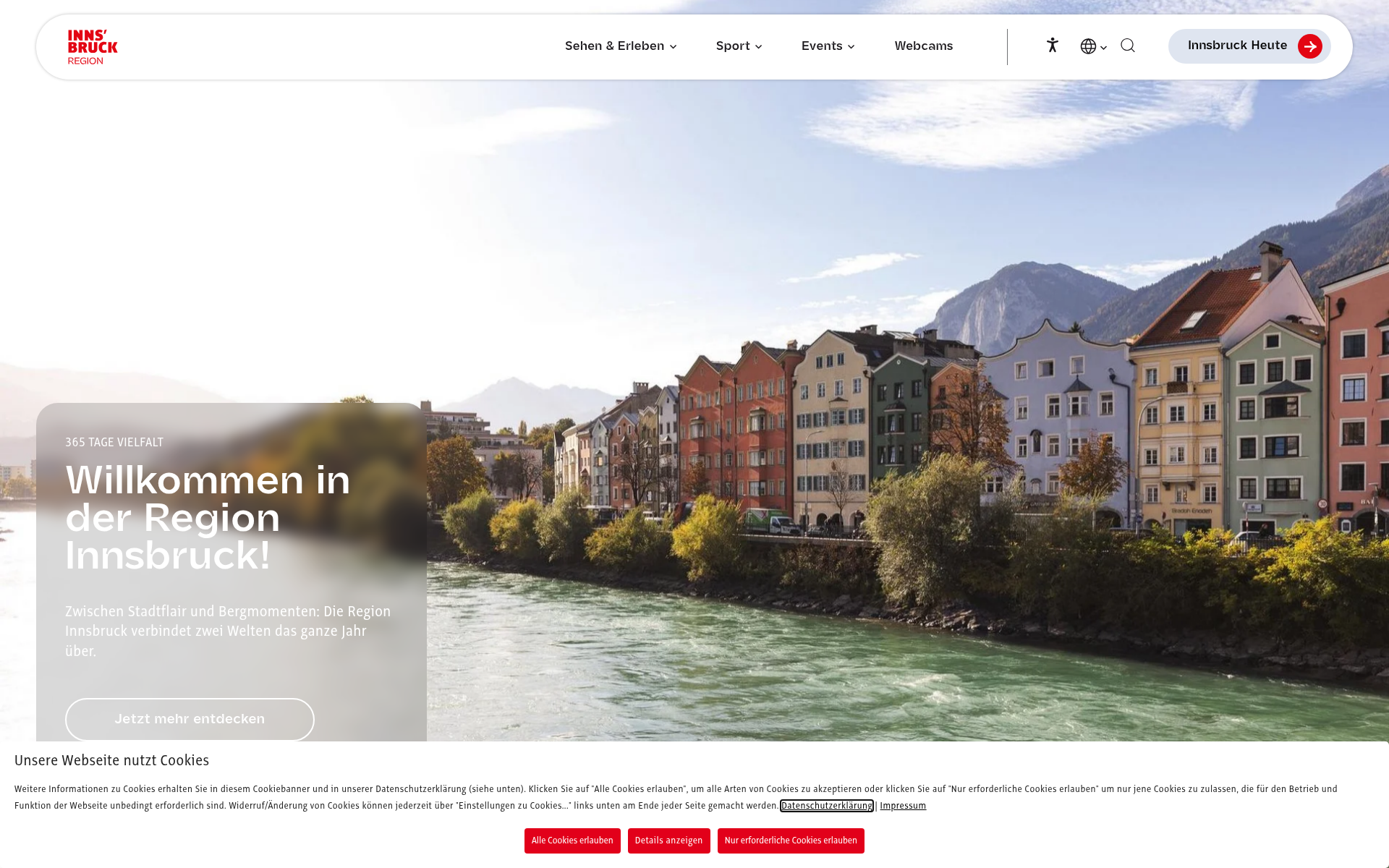Open the accessibility options icon

coord(1053,46)
